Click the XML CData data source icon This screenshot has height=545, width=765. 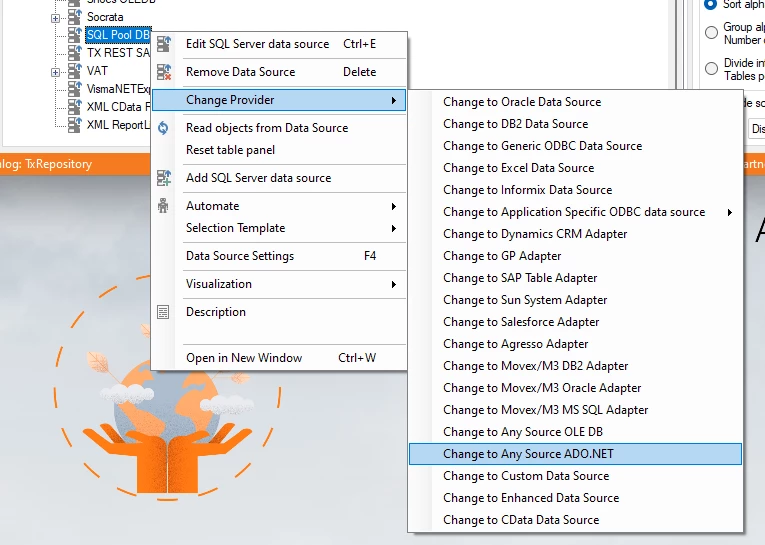pyautogui.click(x=75, y=107)
